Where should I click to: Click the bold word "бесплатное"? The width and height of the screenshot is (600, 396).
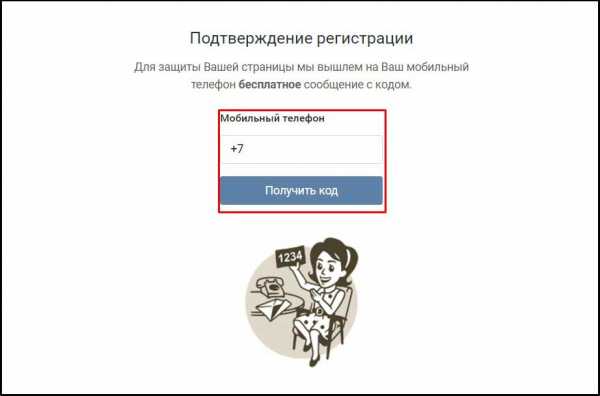coord(270,85)
